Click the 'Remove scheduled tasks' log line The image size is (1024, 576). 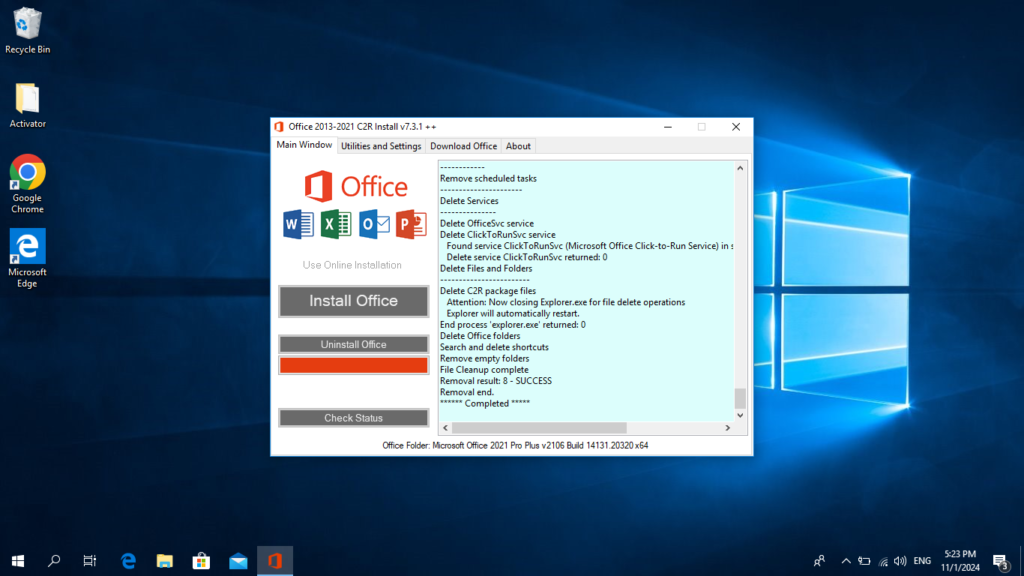[488, 178]
